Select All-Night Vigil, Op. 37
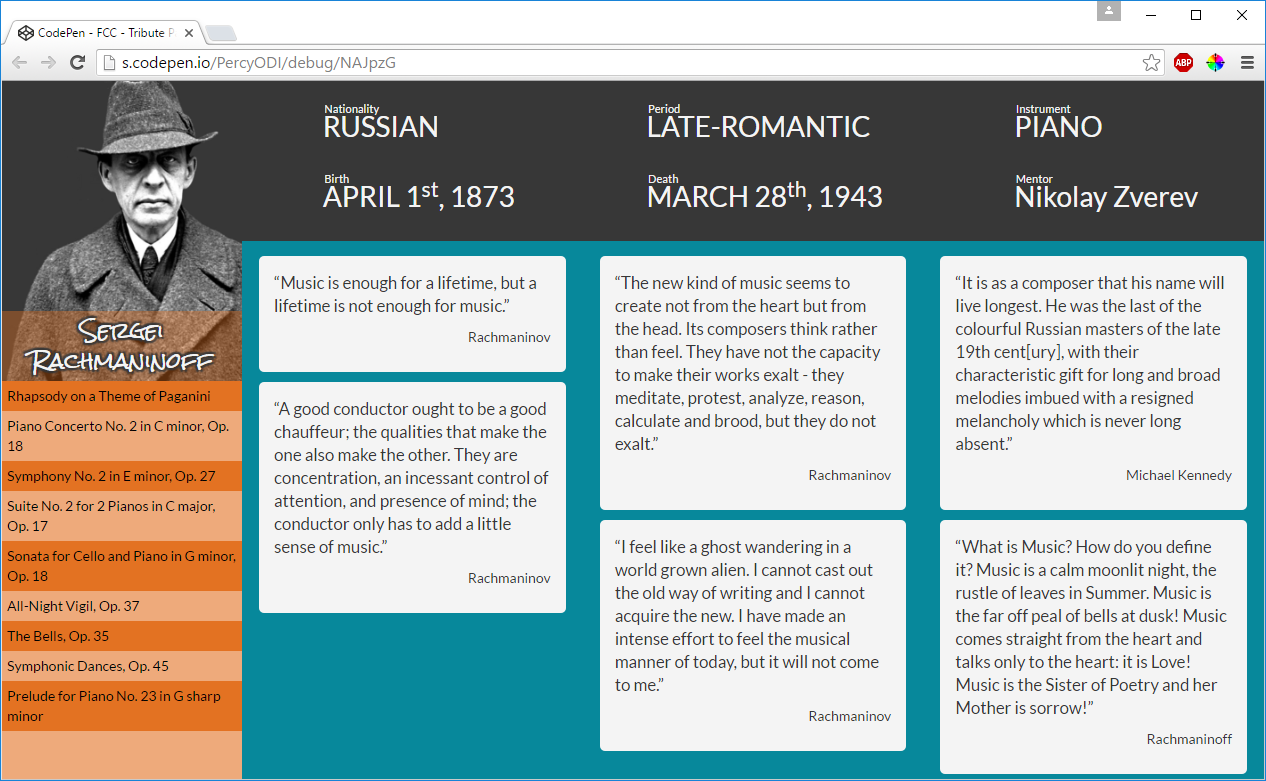 tap(122, 606)
